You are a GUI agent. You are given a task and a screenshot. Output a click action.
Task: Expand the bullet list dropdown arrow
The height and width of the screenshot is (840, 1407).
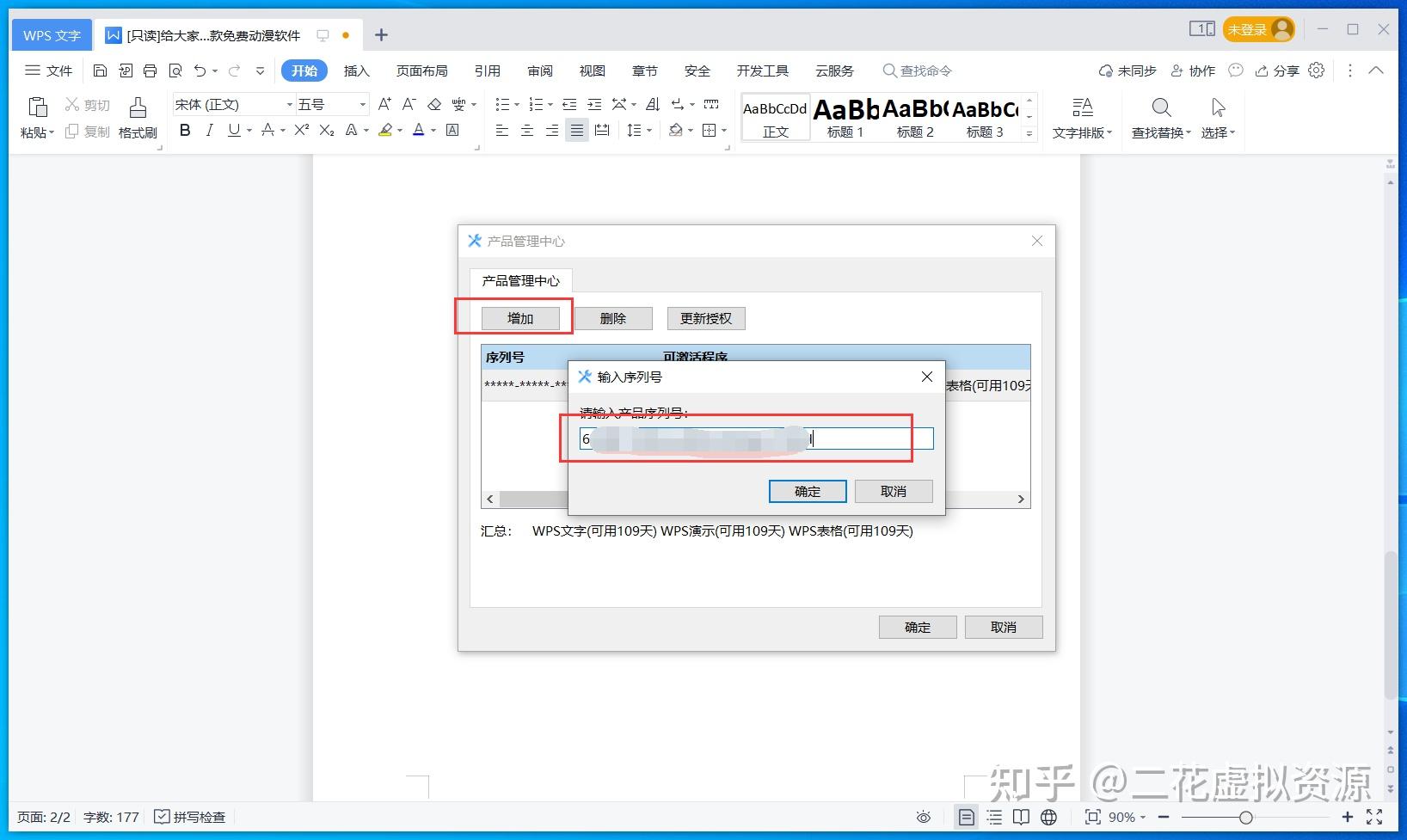pos(517,105)
